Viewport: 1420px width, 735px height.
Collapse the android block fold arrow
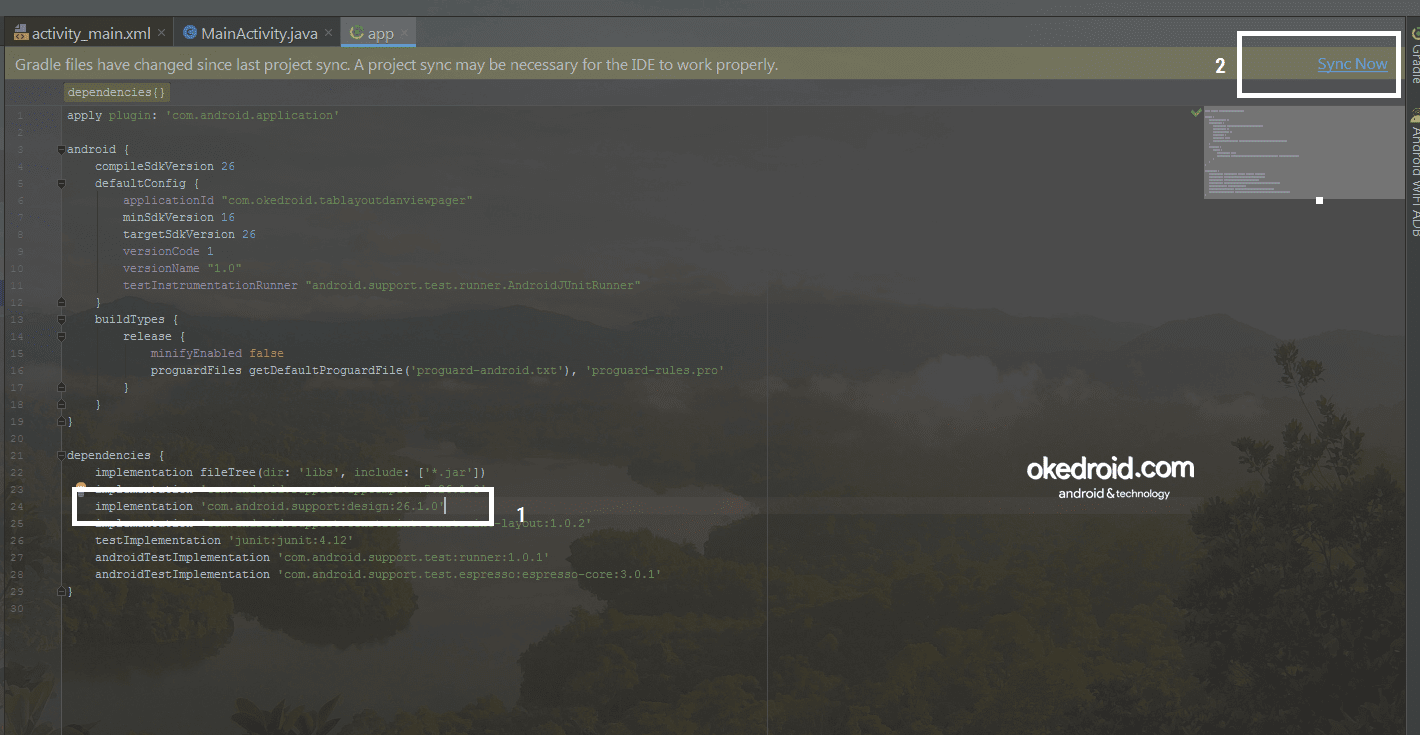(60, 148)
